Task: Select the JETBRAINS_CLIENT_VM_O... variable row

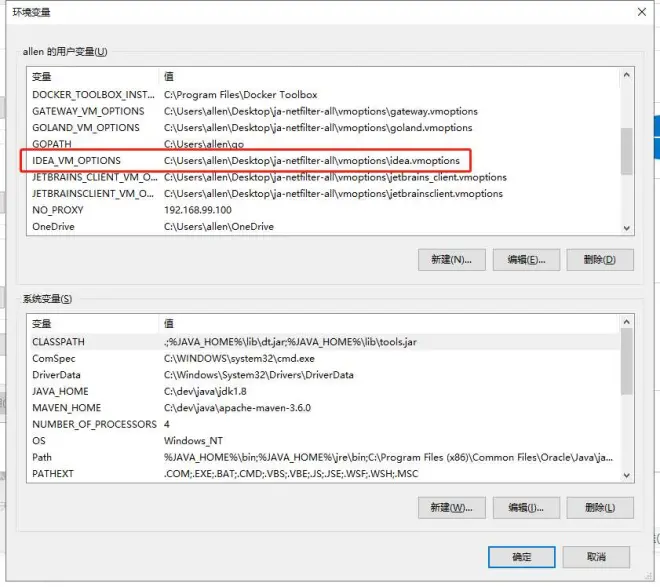Action: pos(324,177)
